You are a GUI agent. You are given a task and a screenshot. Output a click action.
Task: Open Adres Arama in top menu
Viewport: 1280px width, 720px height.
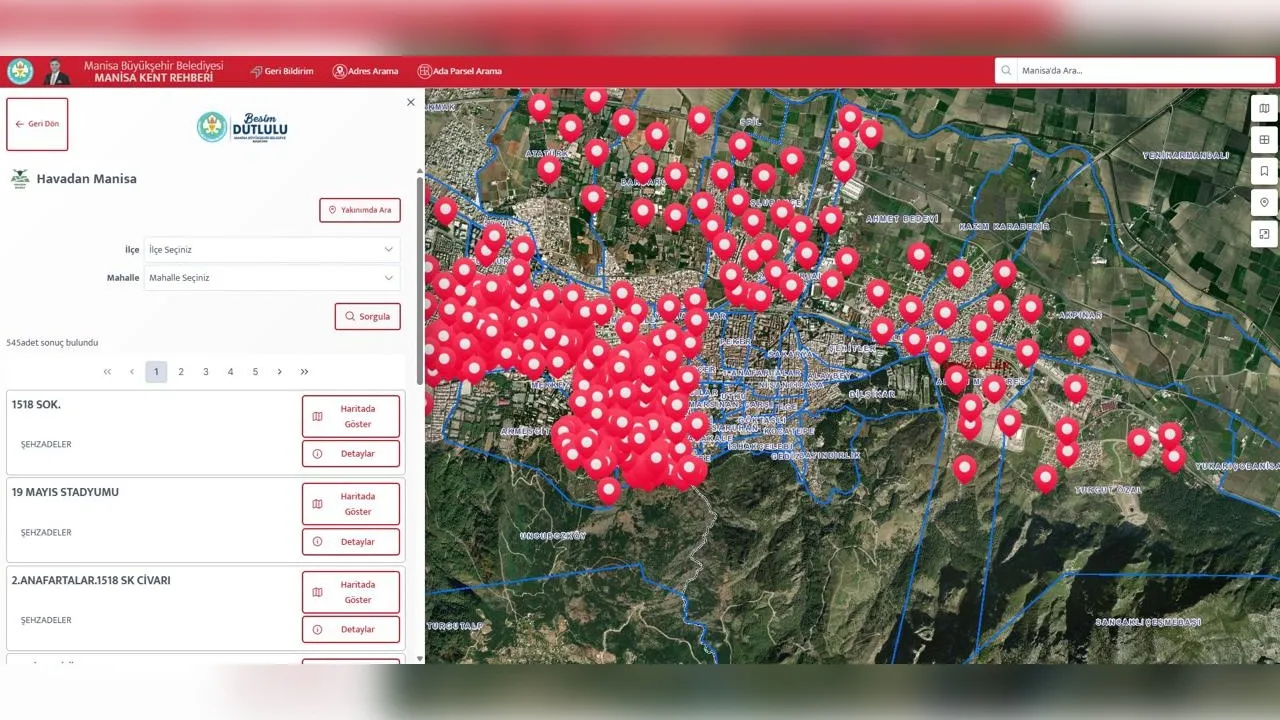[x=366, y=72]
